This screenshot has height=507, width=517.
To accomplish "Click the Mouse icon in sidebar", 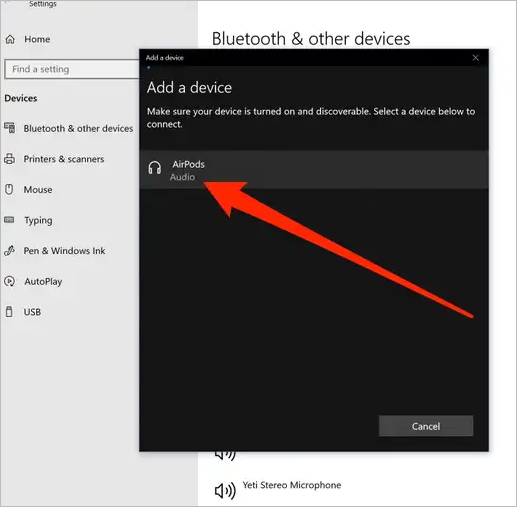I will 9,189.
